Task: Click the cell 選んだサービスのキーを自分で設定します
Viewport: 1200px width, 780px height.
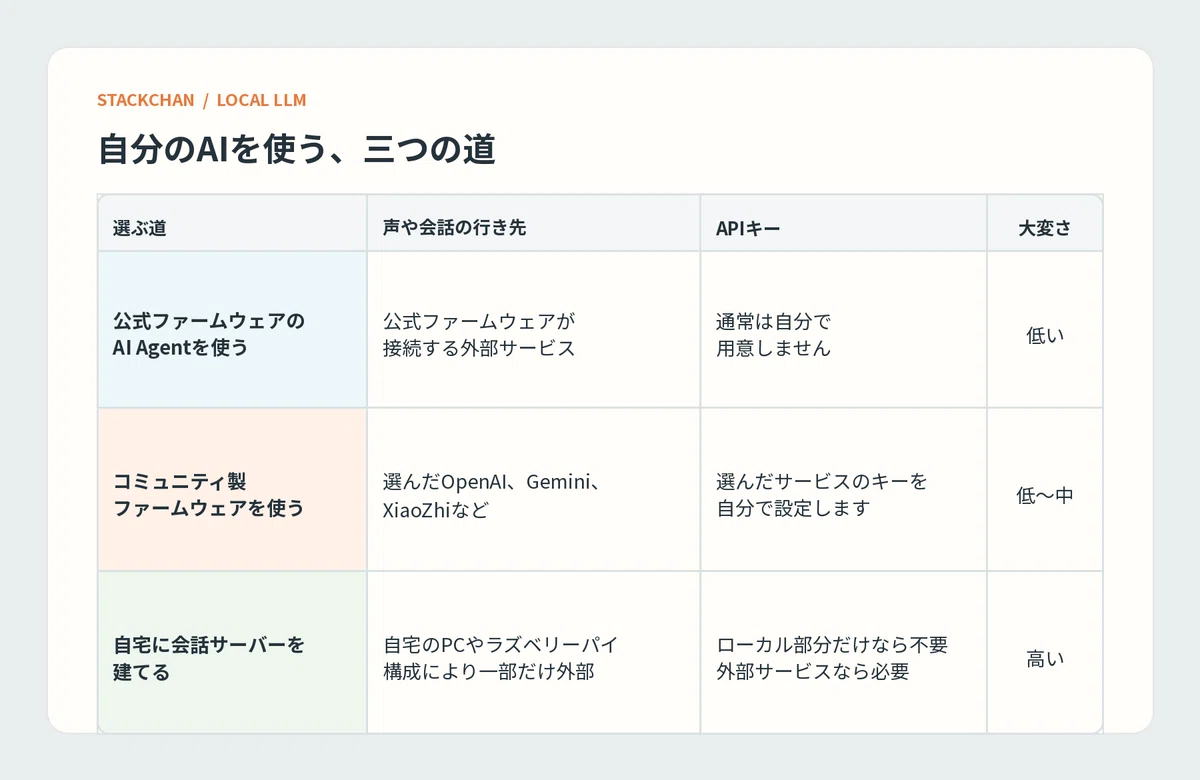Action: 844,490
